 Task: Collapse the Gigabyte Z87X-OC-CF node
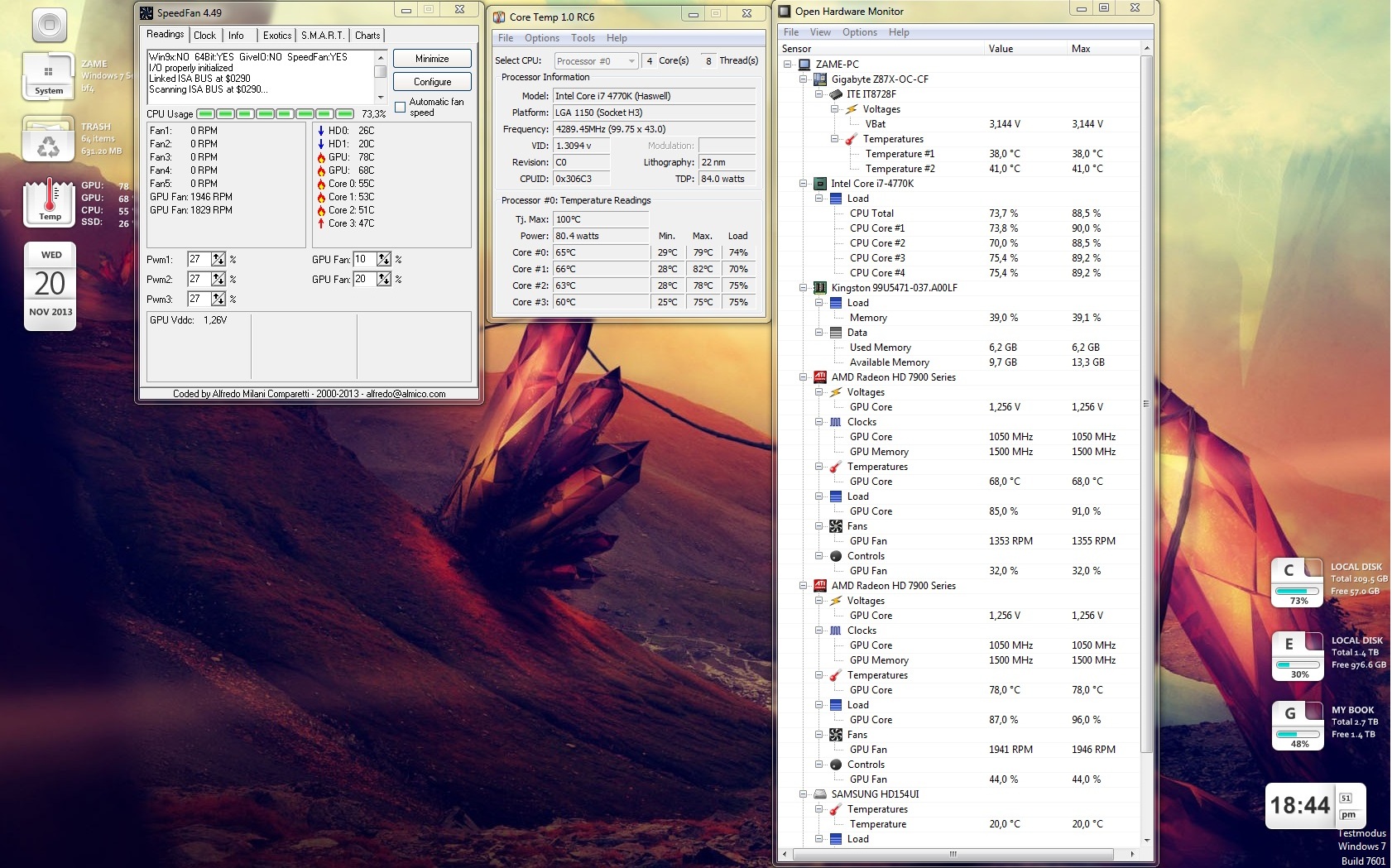(804, 79)
